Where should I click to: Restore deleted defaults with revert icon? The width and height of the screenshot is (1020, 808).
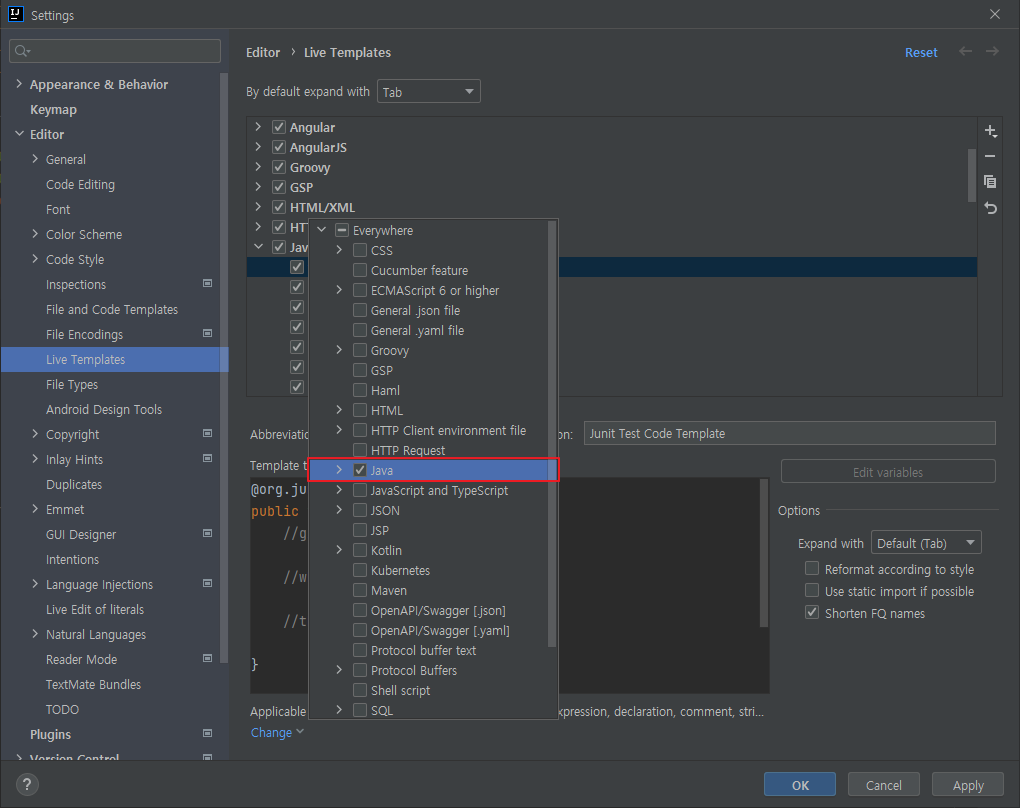point(990,208)
